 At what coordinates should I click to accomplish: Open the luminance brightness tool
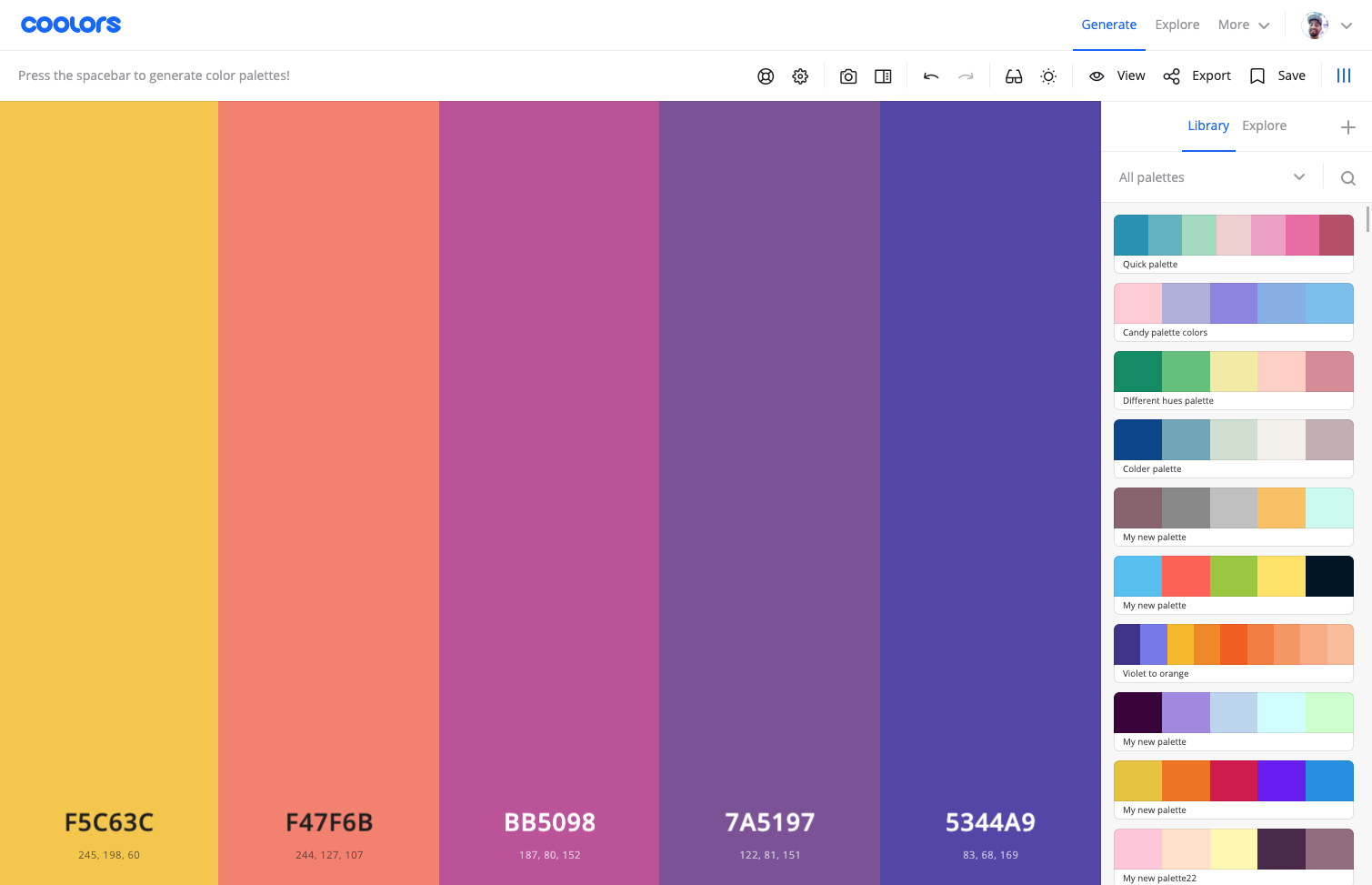1048,75
